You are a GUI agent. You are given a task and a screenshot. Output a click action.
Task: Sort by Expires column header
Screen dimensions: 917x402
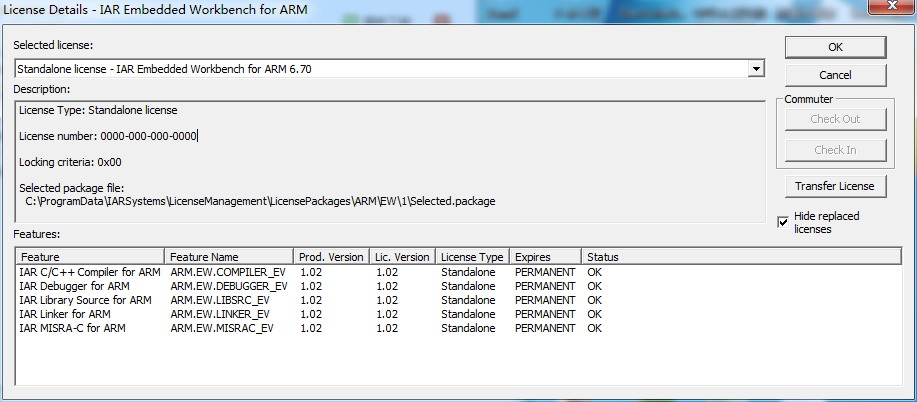(545, 257)
